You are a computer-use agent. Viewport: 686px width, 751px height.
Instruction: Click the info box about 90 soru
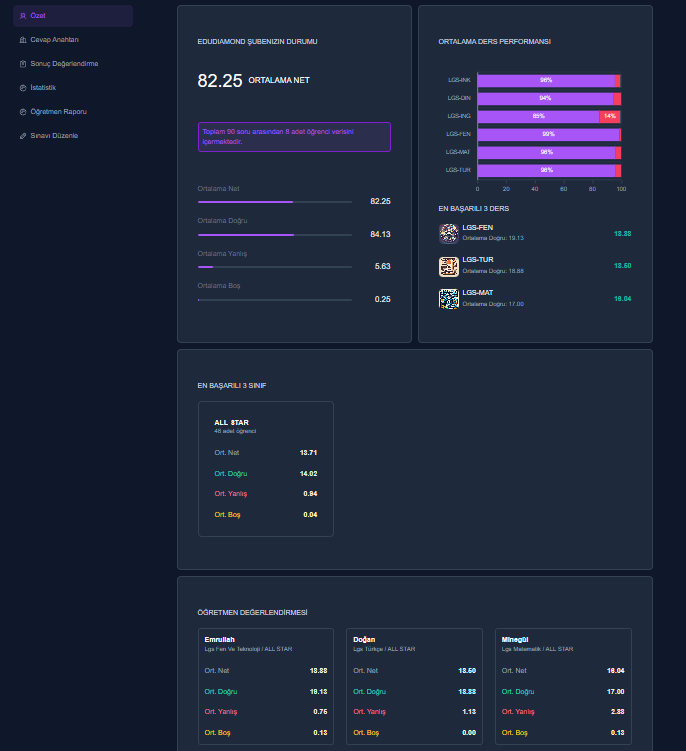294,137
